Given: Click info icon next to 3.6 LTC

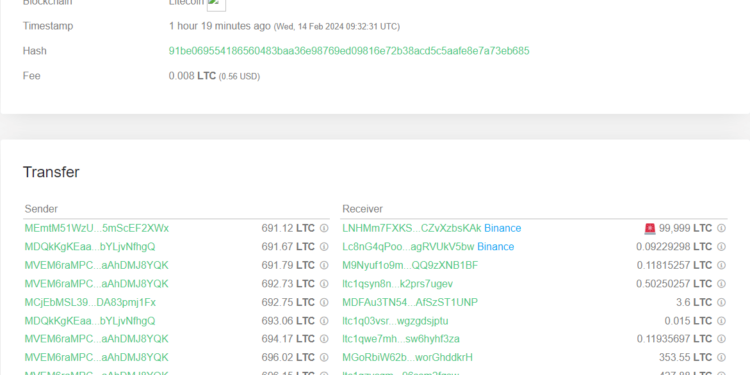Looking at the screenshot, I should pos(721,302).
